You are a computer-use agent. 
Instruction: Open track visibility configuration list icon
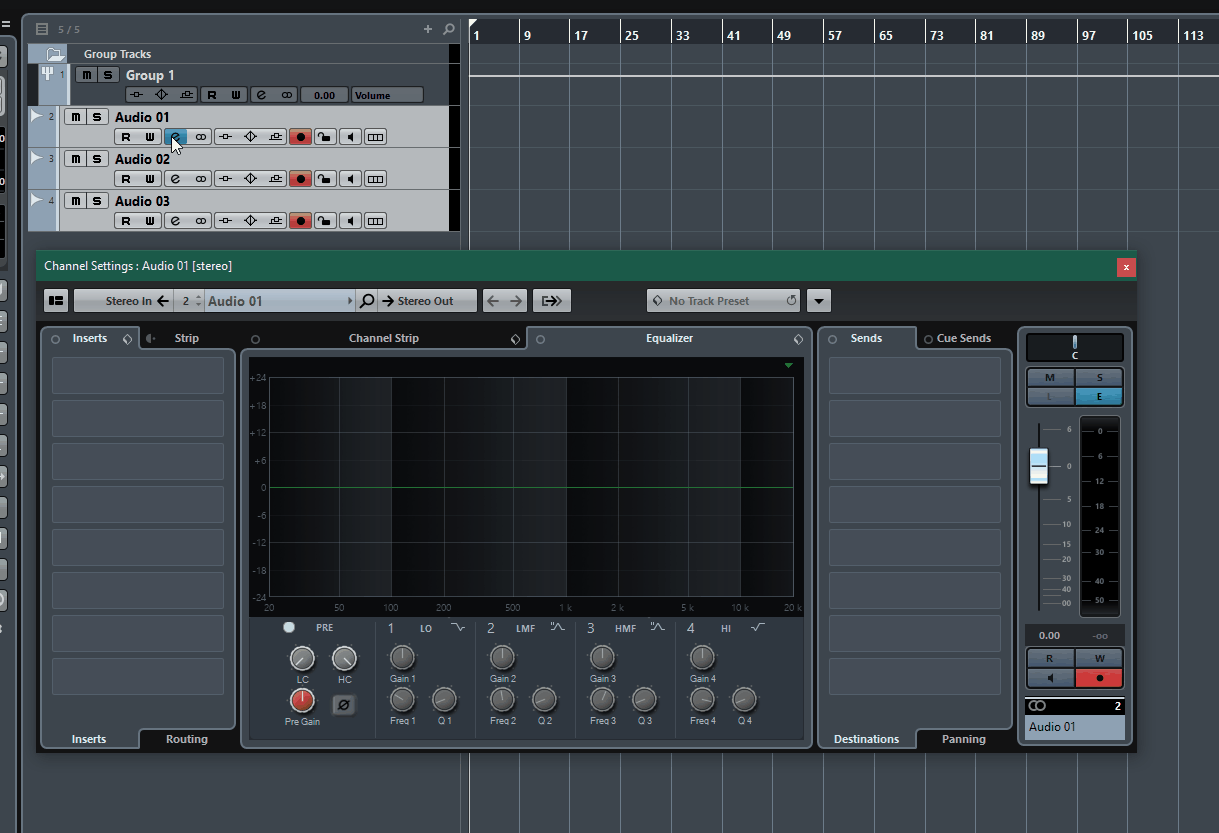click(41, 29)
